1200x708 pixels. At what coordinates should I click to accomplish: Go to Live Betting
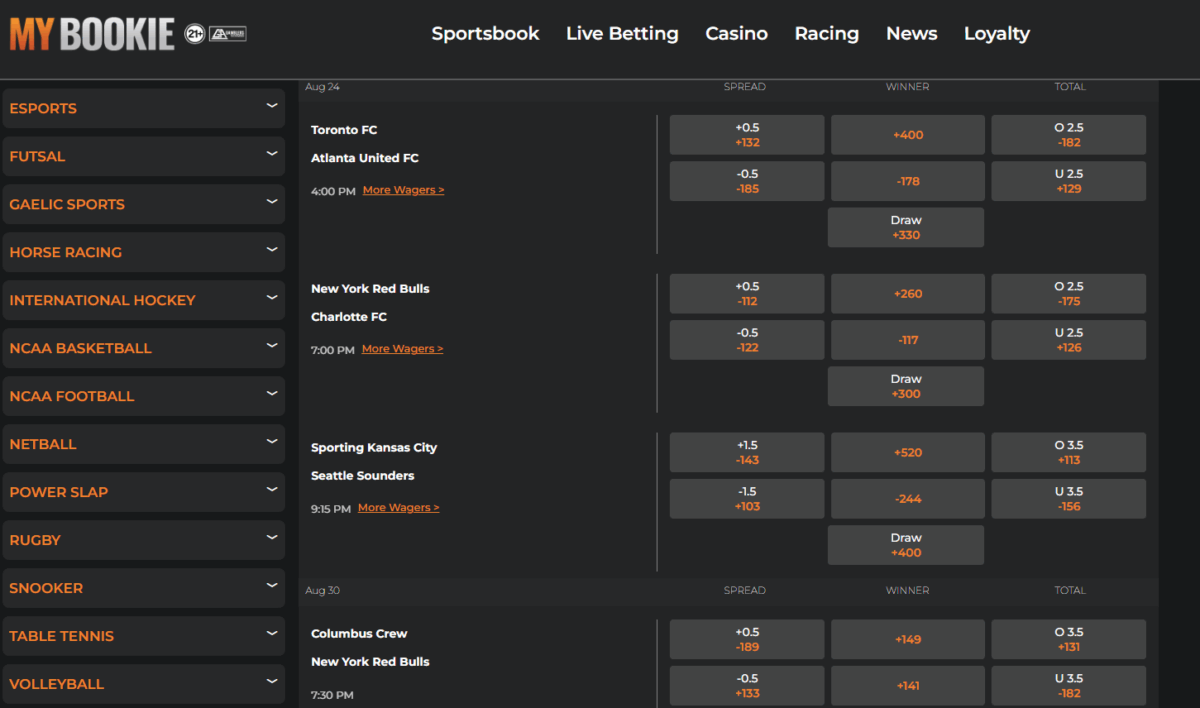tap(622, 33)
